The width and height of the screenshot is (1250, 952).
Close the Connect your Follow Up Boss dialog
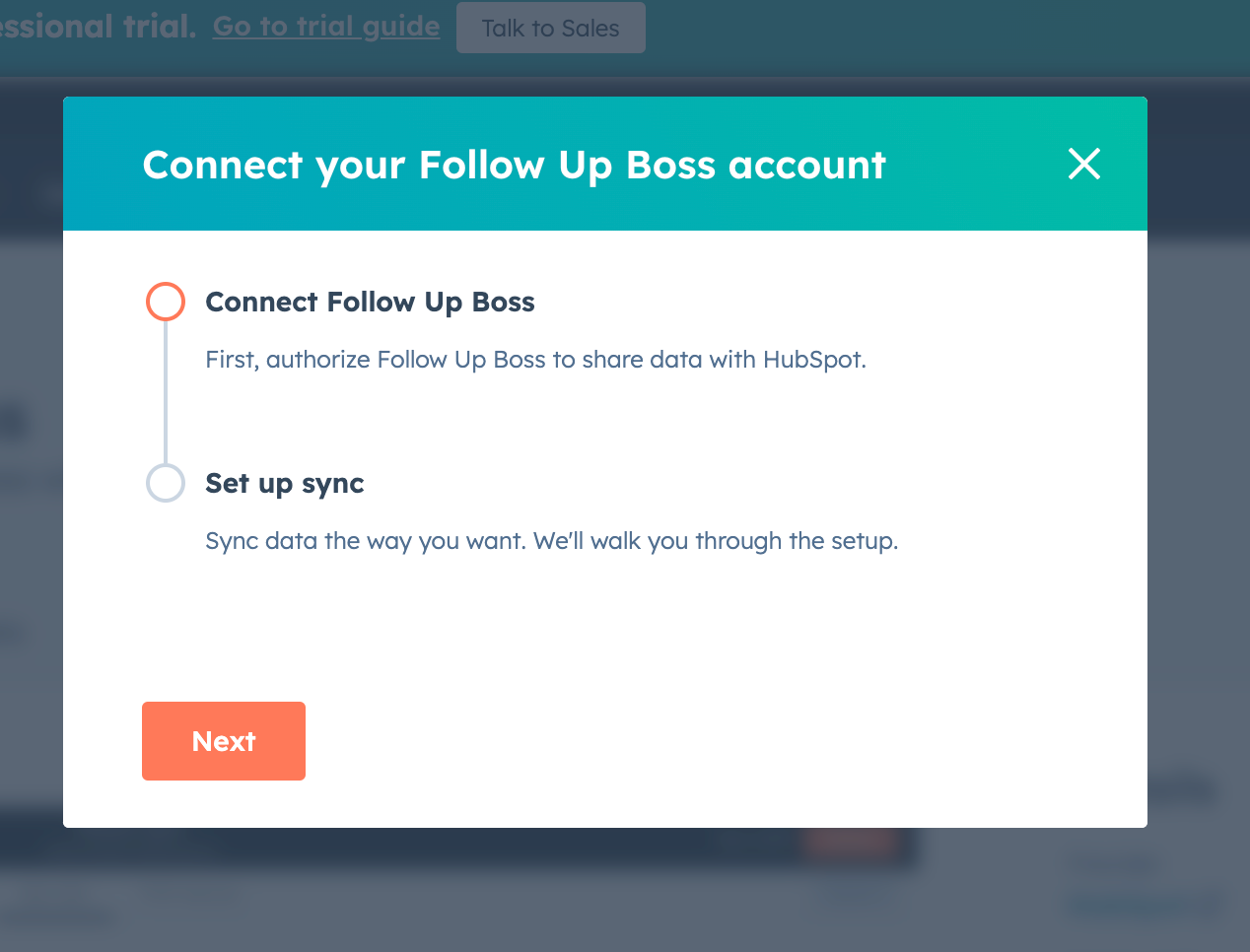(1084, 164)
